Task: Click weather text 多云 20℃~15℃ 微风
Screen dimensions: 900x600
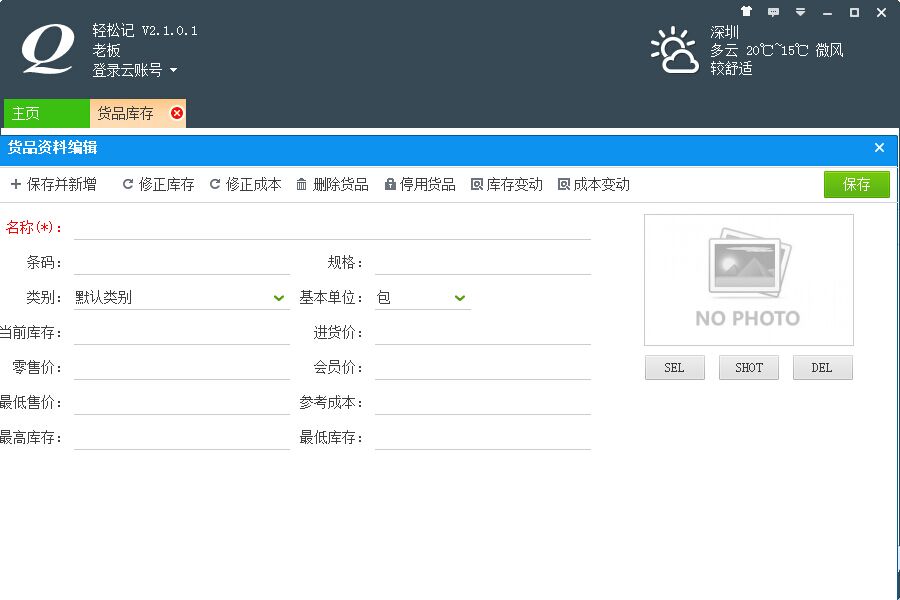Action: click(x=777, y=51)
